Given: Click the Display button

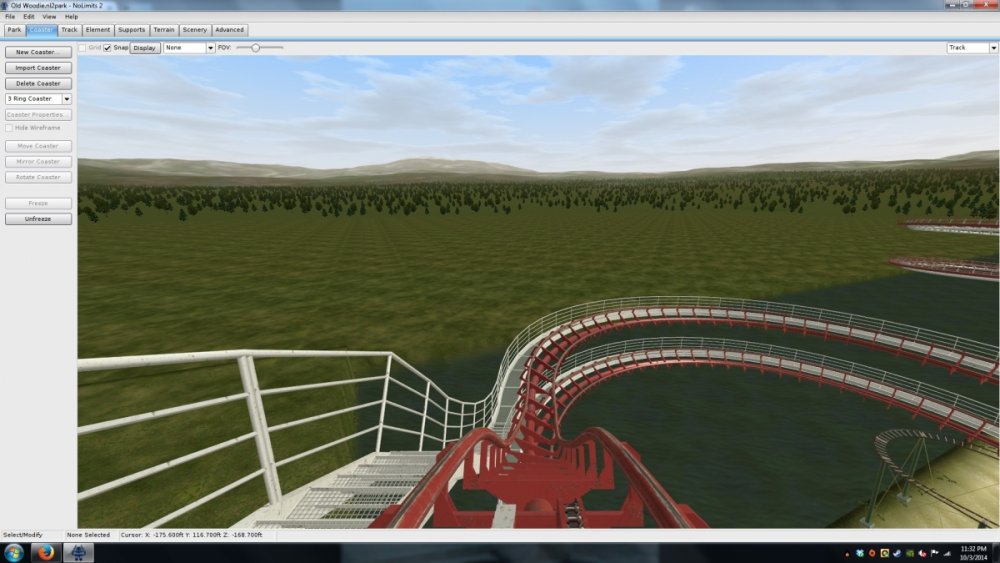Looking at the screenshot, I should click(x=145, y=47).
